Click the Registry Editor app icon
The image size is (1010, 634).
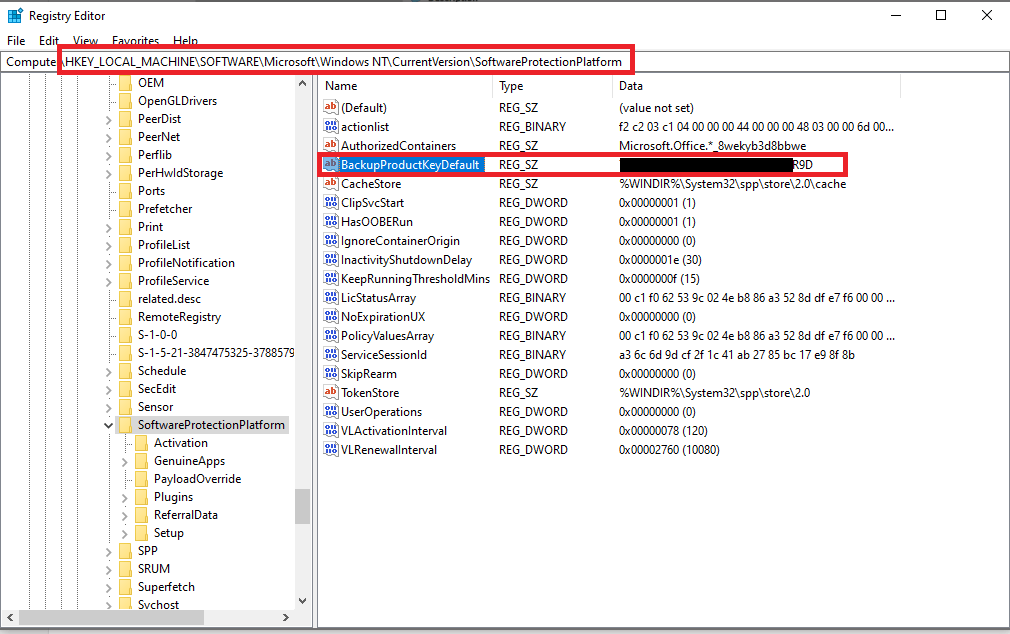[14, 15]
